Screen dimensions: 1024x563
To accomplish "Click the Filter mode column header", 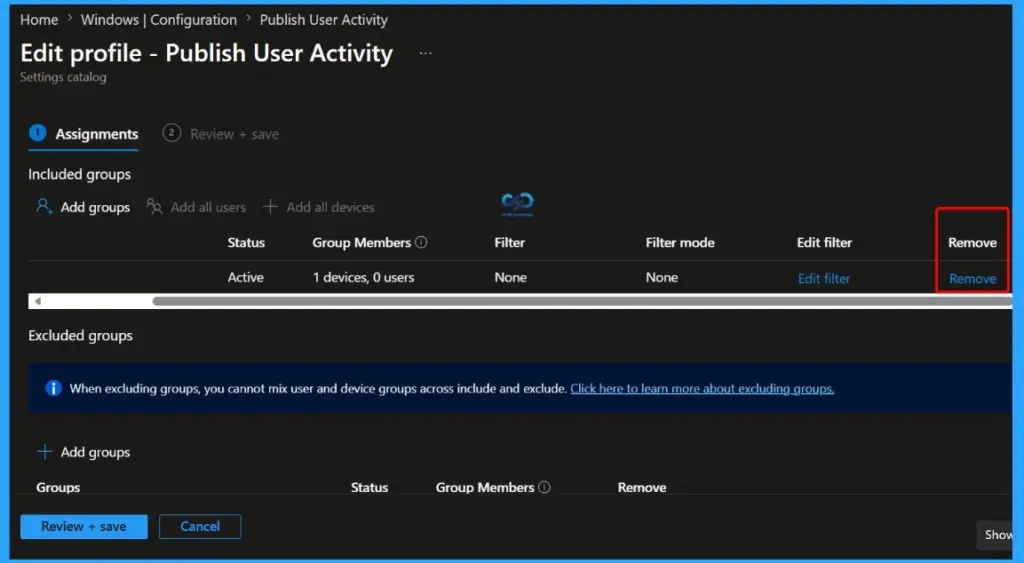I will pyautogui.click(x=680, y=242).
